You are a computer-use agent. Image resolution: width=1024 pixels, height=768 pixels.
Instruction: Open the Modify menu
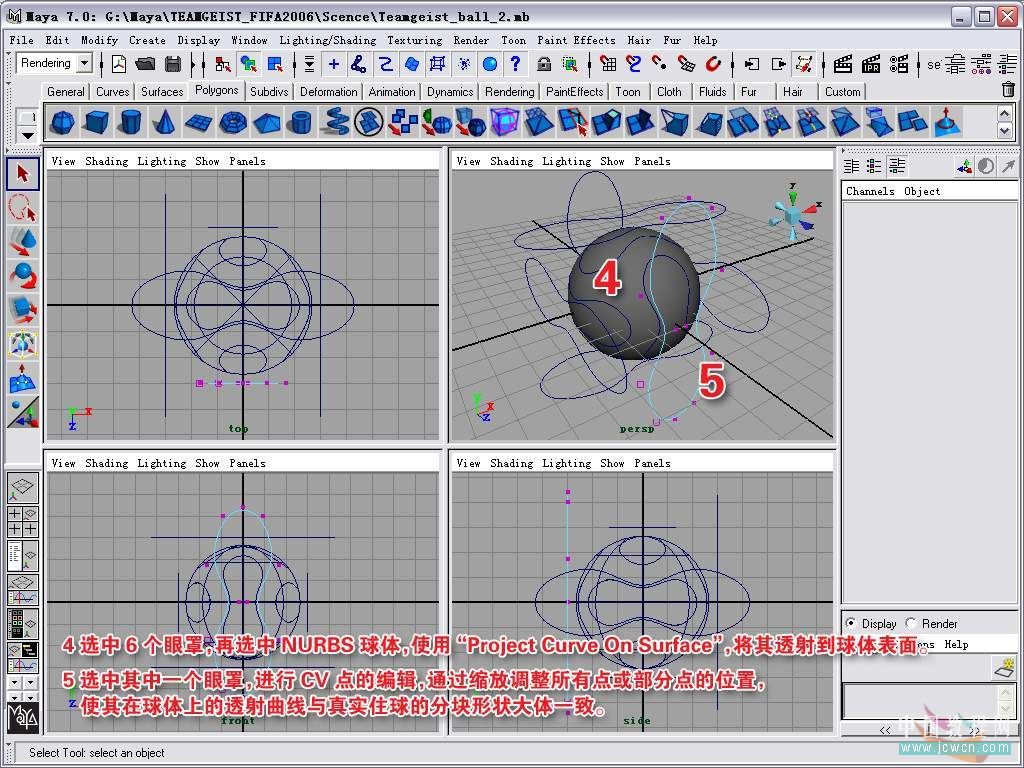pyautogui.click(x=99, y=40)
